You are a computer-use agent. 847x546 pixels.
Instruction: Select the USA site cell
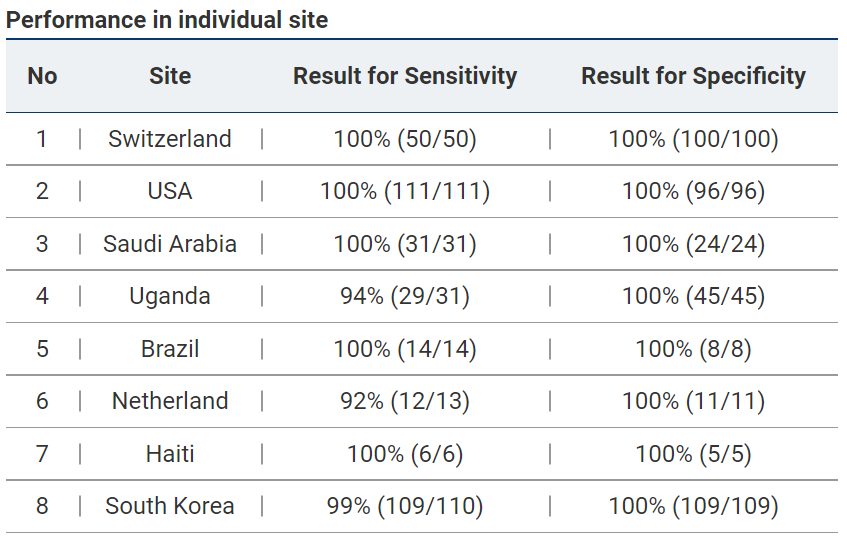[x=170, y=191]
